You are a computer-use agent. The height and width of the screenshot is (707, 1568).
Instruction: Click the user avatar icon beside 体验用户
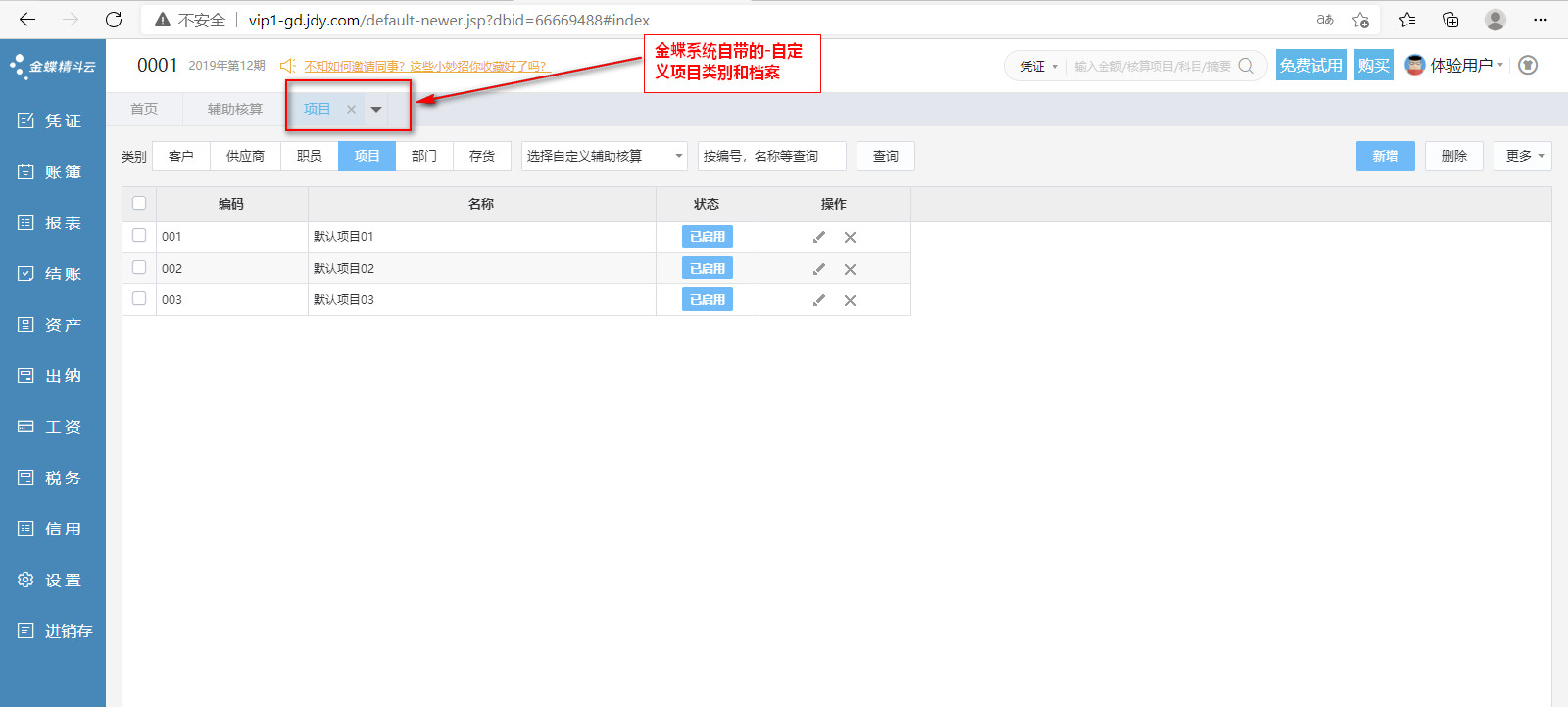(x=1414, y=65)
